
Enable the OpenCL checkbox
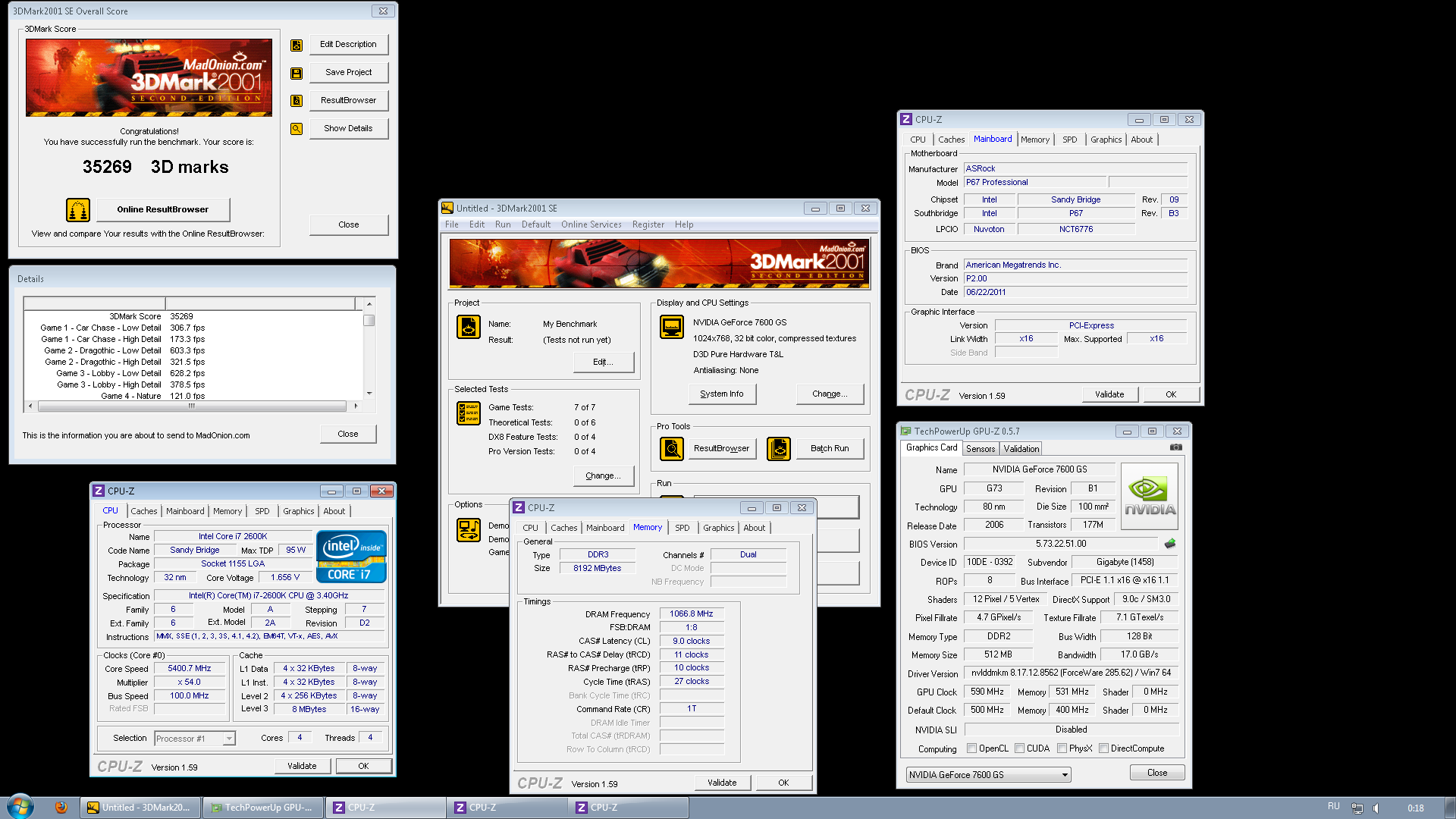pos(971,748)
